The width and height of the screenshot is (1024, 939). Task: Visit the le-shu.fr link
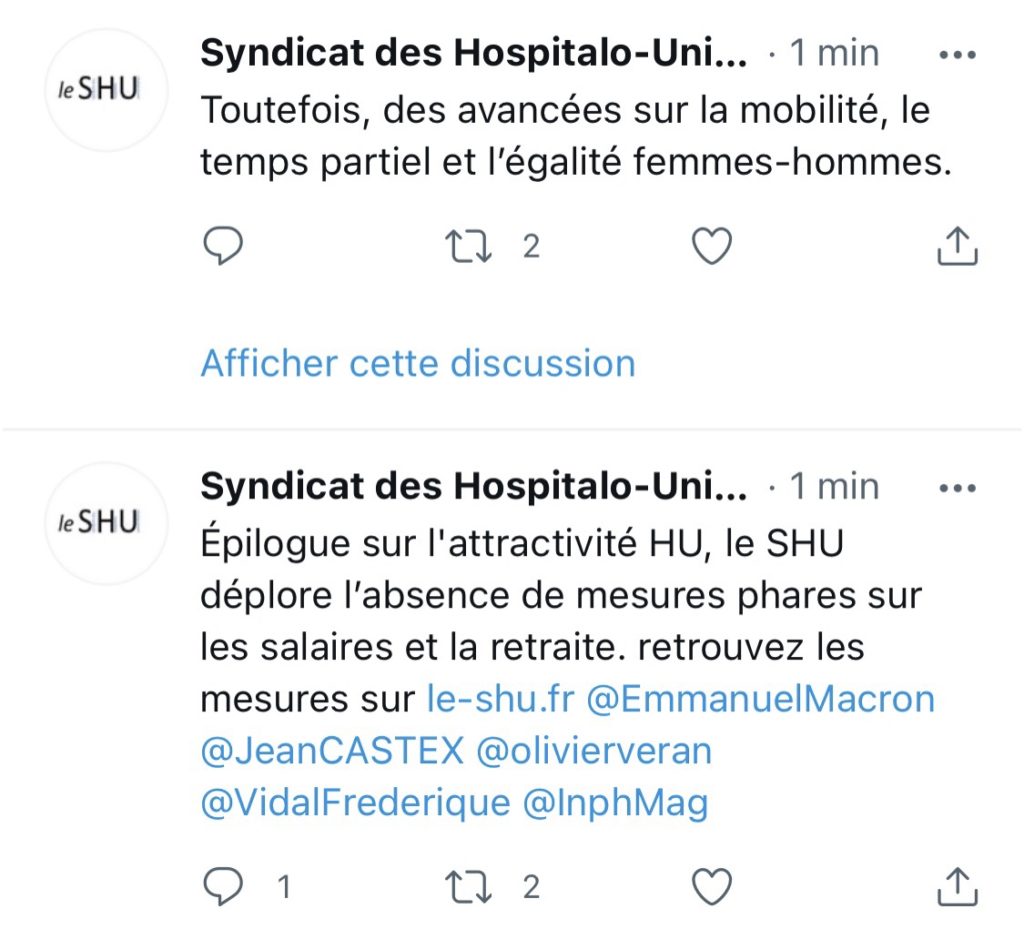(x=501, y=699)
